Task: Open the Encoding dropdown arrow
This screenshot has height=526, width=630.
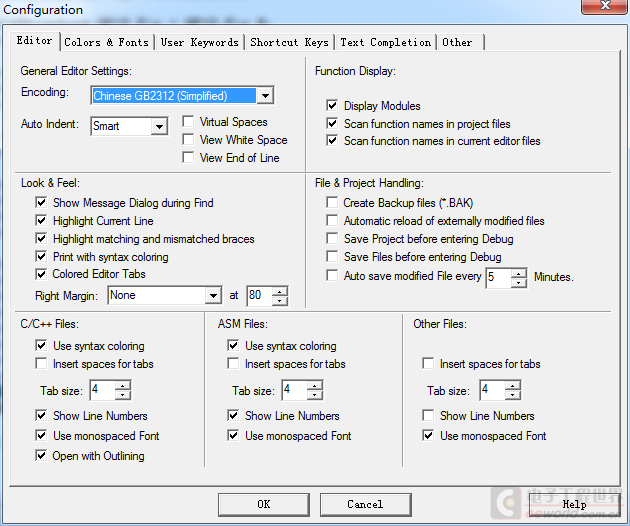Action: pos(265,96)
